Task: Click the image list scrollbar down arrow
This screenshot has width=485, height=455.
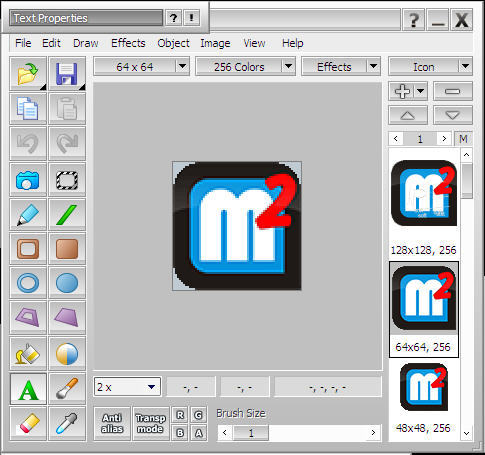Action: (x=466, y=433)
